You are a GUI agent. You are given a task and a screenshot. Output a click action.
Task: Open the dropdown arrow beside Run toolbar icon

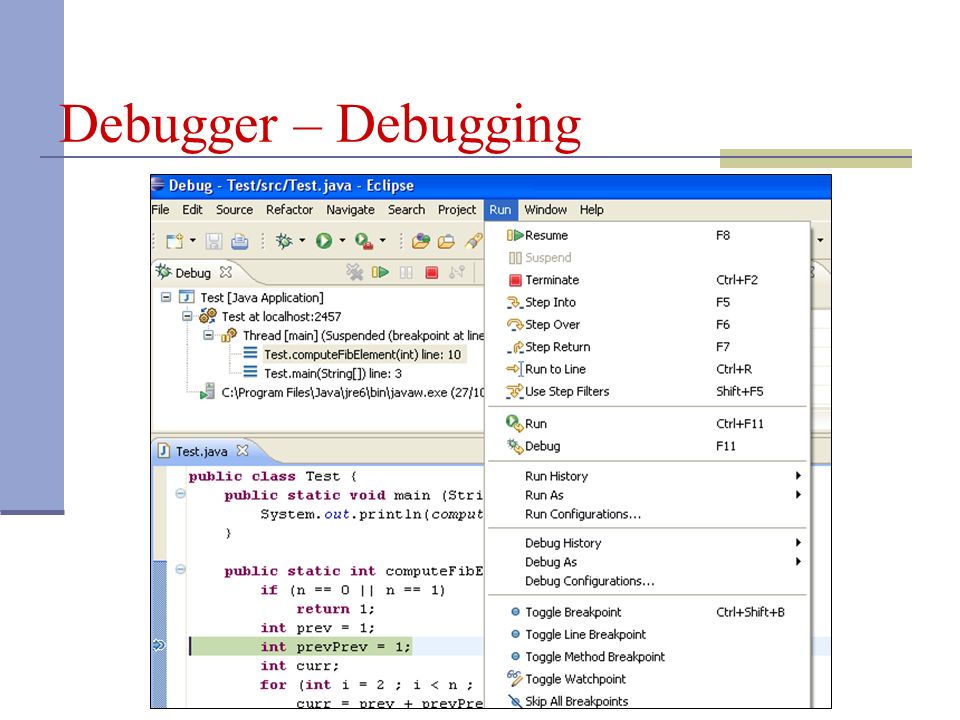pyautogui.click(x=342, y=241)
